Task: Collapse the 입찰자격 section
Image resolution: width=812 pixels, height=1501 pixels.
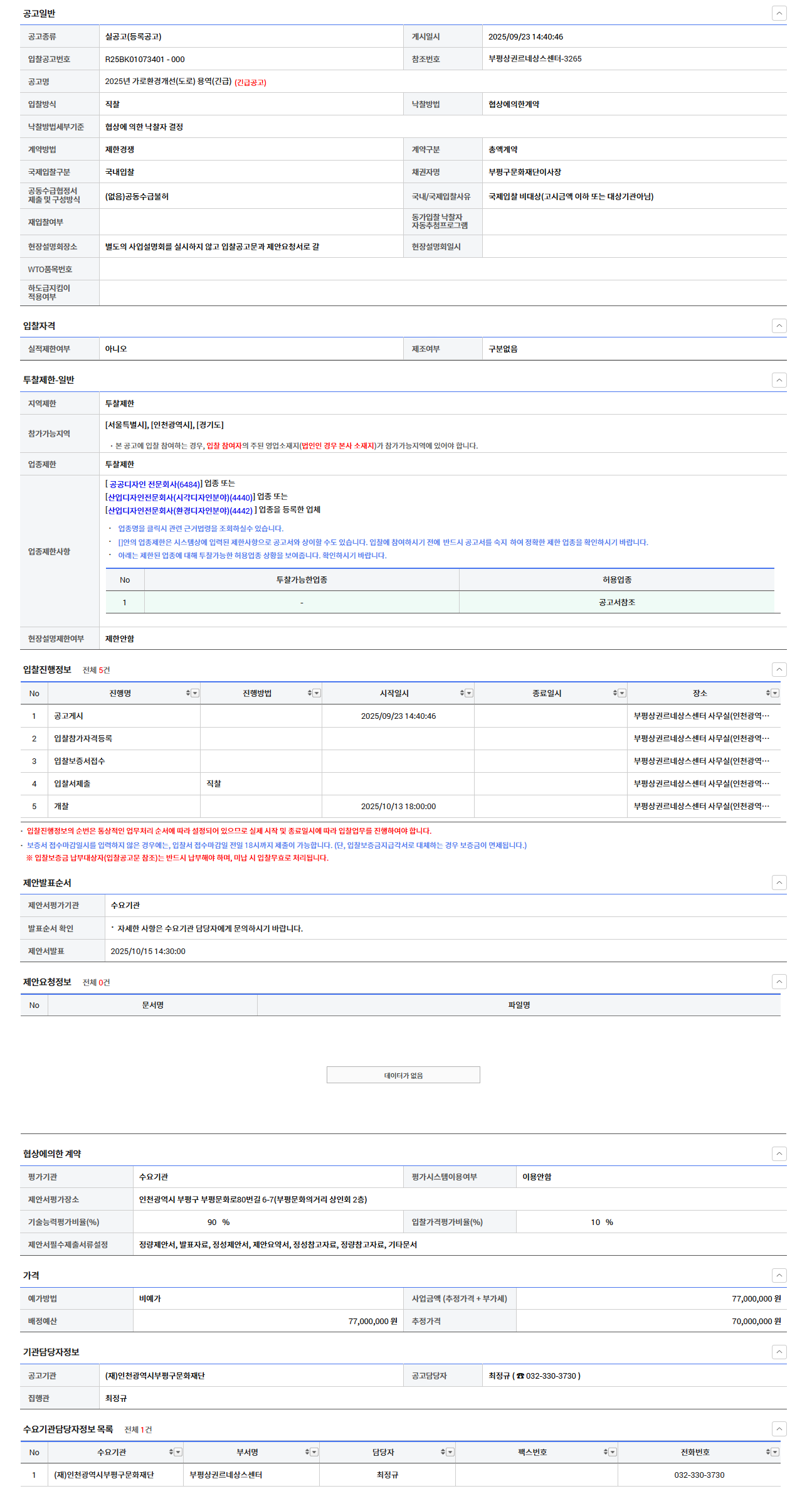Action: (x=779, y=326)
